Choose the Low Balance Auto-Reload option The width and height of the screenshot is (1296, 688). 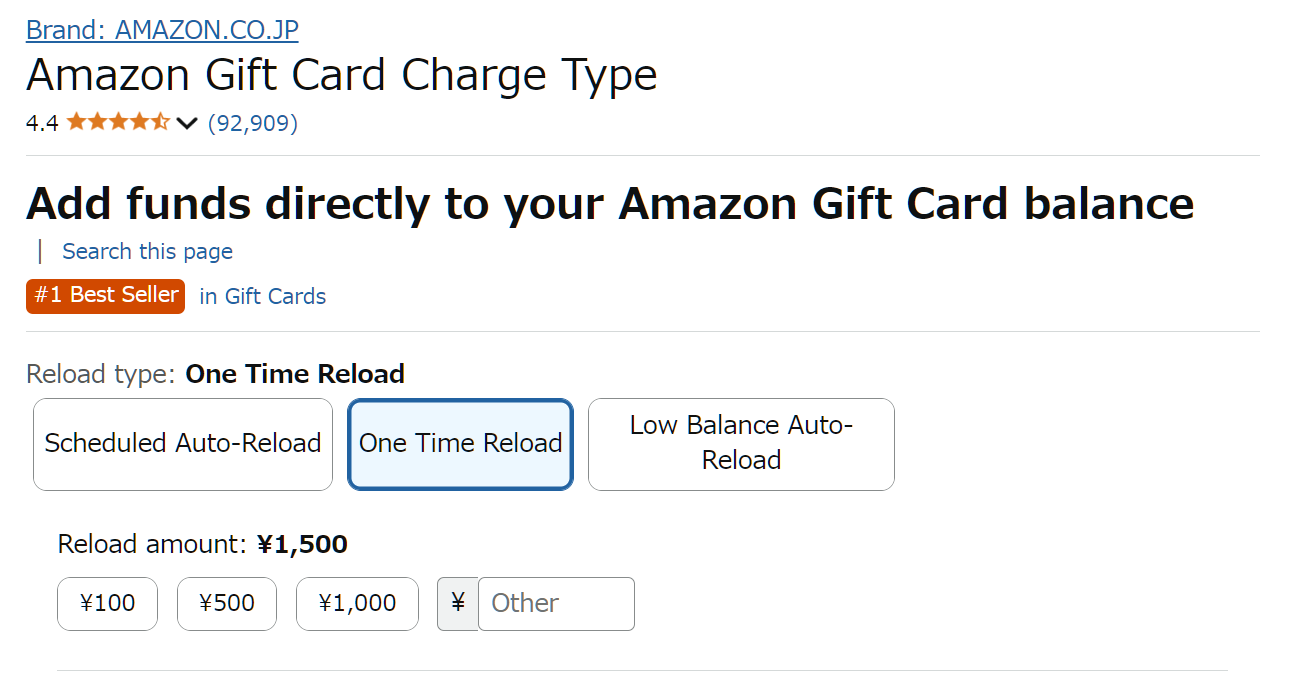click(x=741, y=444)
